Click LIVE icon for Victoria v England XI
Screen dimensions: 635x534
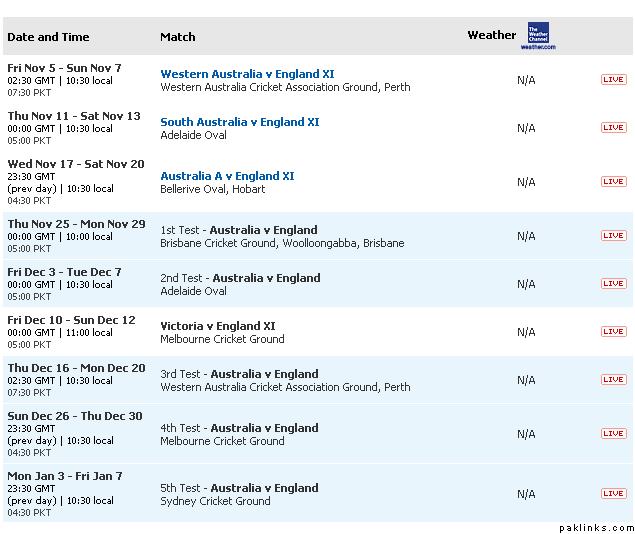613,332
